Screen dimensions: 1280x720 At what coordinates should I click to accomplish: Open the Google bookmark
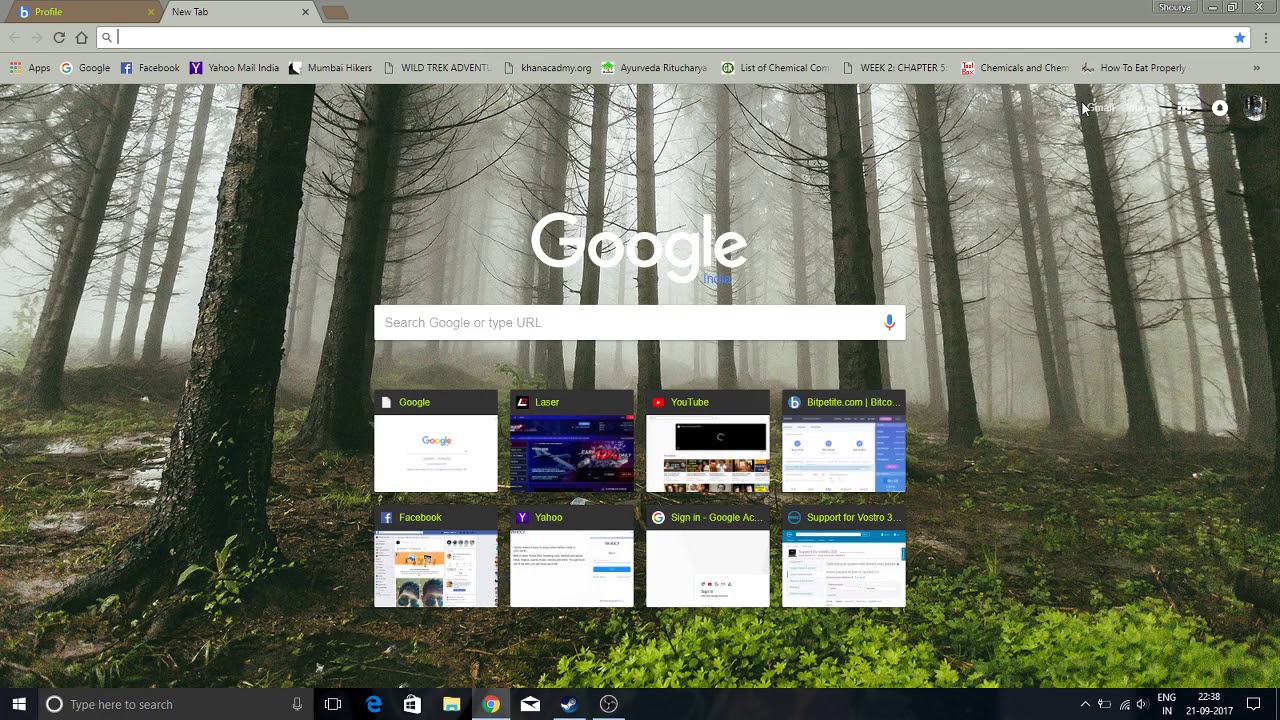tap(85, 68)
